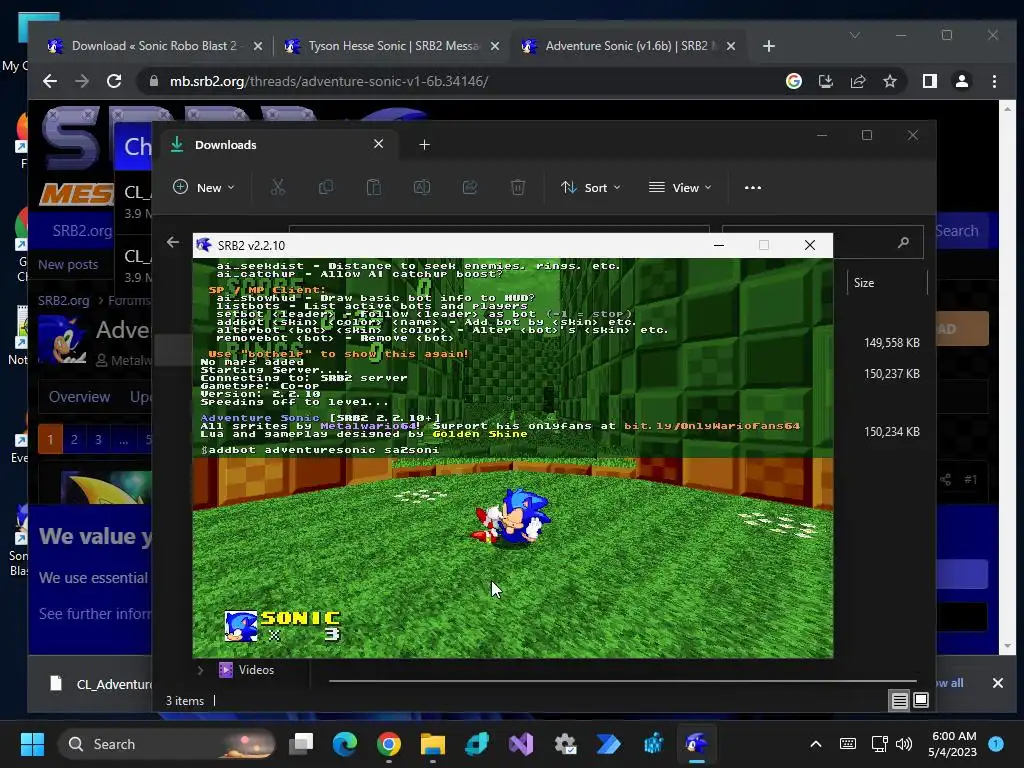The height and width of the screenshot is (768, 1024).
Task: Expand the Videos folder tree item
Action: pos(200,670)
